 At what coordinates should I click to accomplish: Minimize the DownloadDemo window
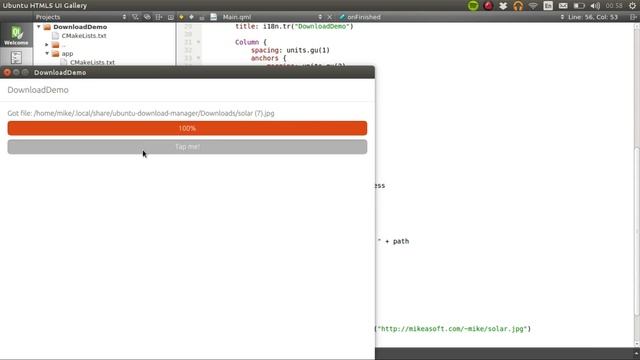click(16, 72)
